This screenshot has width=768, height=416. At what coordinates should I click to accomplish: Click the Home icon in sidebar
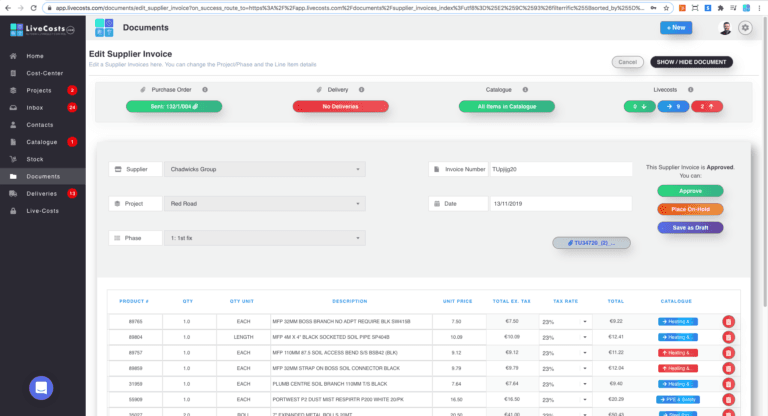13,56
